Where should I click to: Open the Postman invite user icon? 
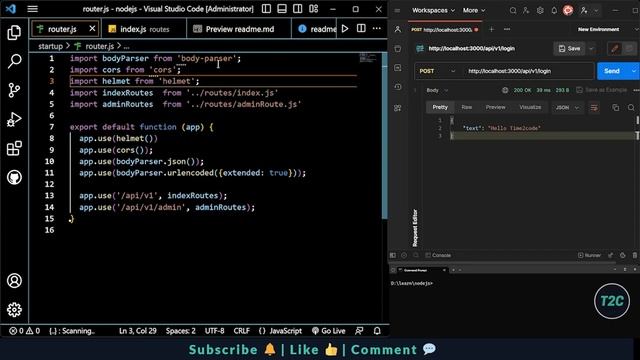(526, 11)
